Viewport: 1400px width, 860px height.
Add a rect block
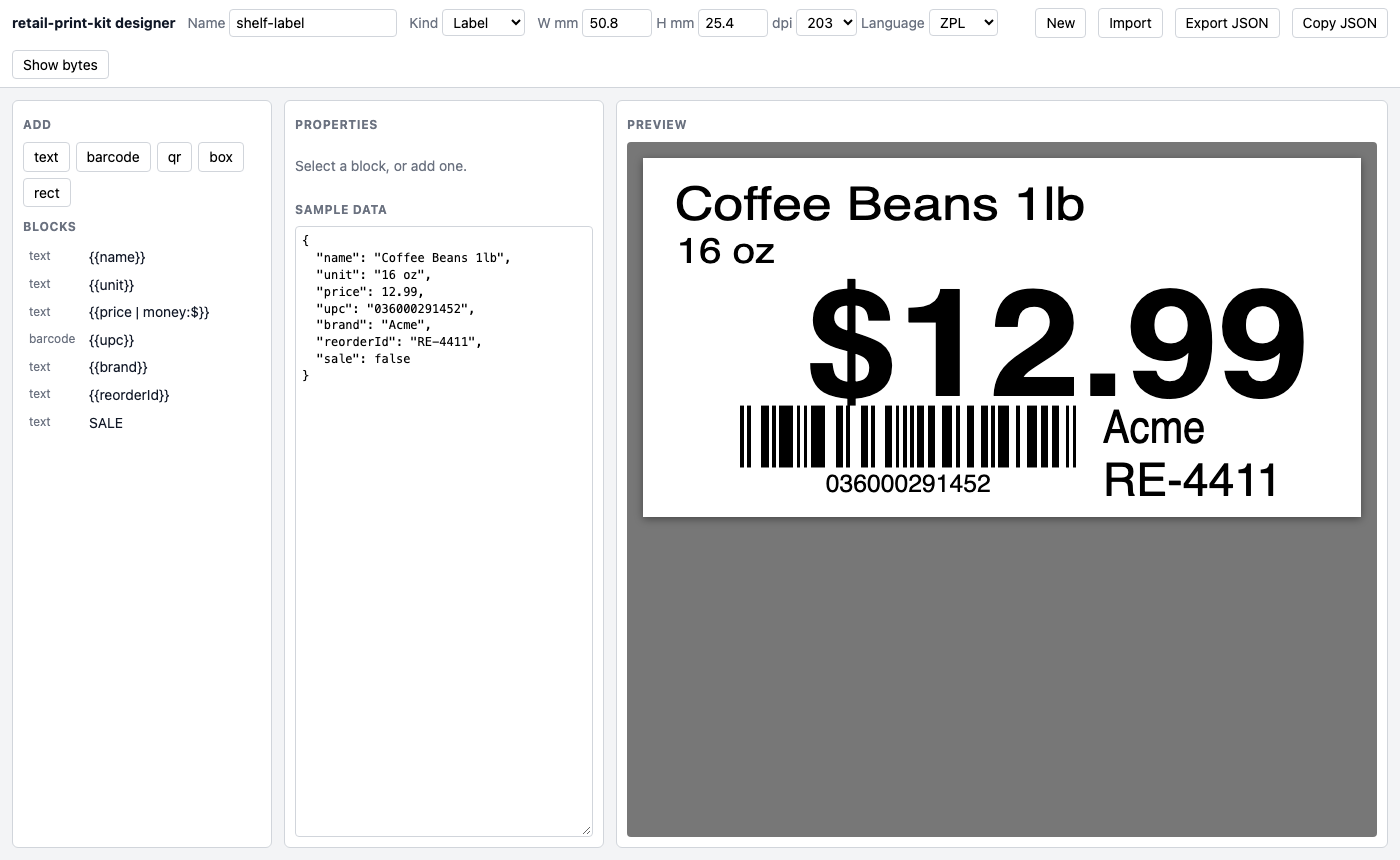click(x=47, y=193)
